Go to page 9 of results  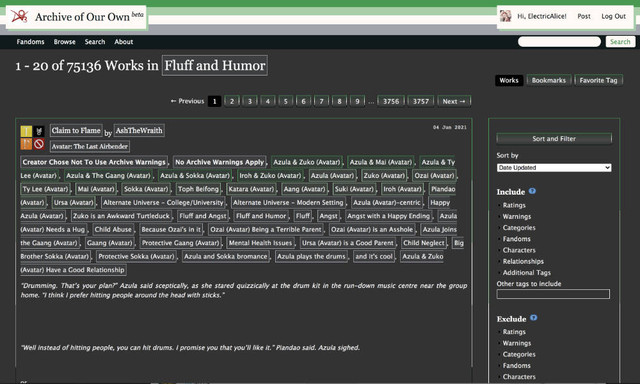(x=357, y=101)
